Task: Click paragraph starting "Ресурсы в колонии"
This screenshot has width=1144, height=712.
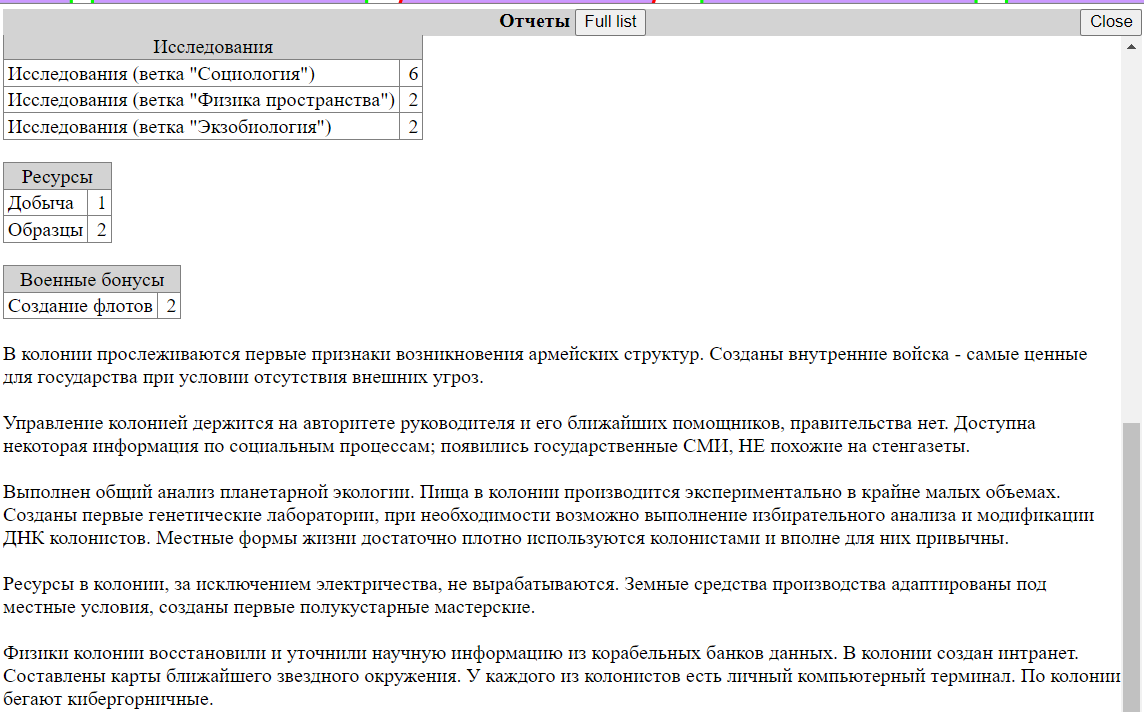Action: coord(525,595)
